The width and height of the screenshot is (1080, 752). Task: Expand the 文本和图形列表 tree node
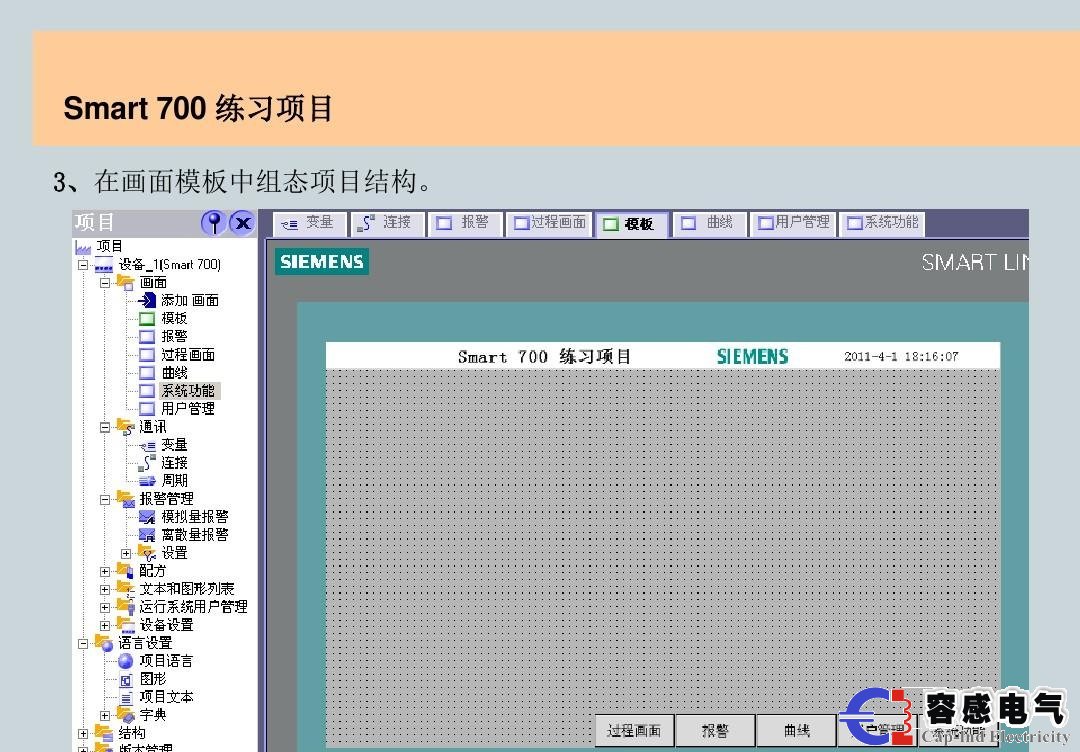click(105, 589)
